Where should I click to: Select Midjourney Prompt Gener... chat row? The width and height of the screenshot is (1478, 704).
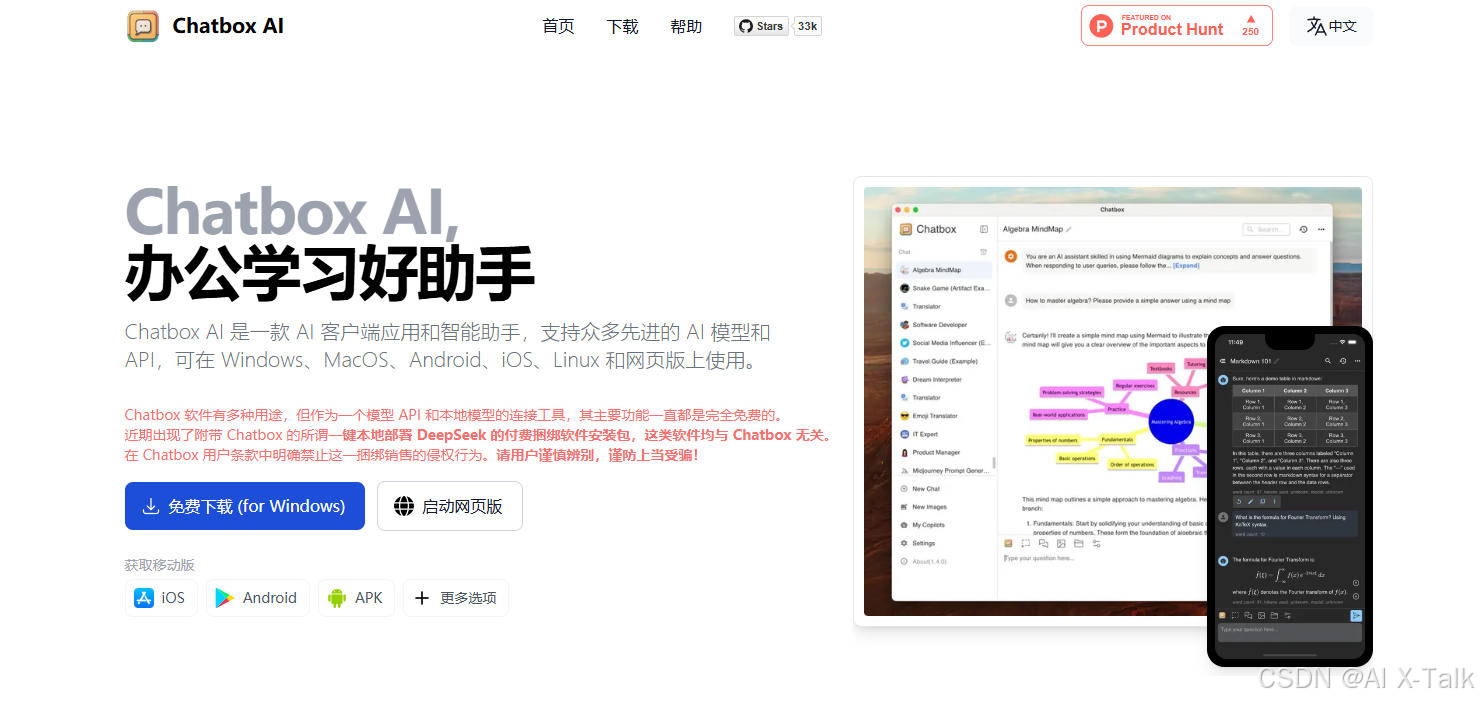pyautogui.click(x=944, y=470)
